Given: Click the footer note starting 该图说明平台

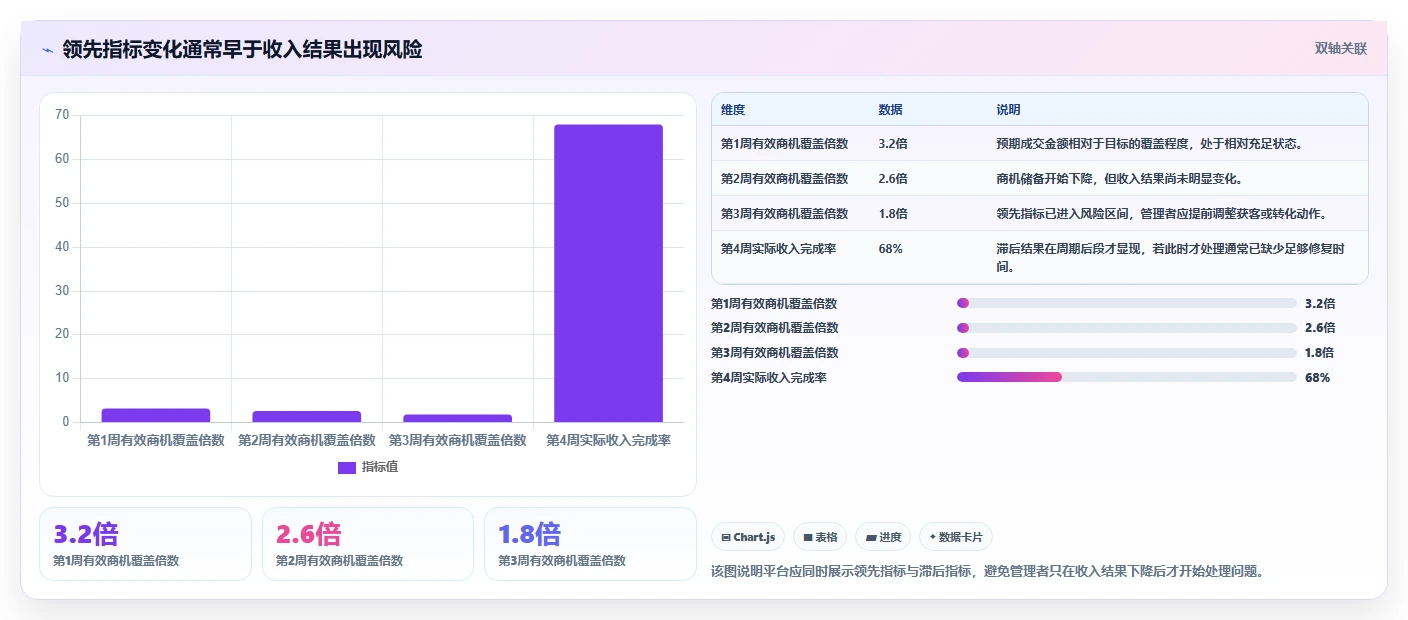Looking at the screenshot, I should (987, 572).
